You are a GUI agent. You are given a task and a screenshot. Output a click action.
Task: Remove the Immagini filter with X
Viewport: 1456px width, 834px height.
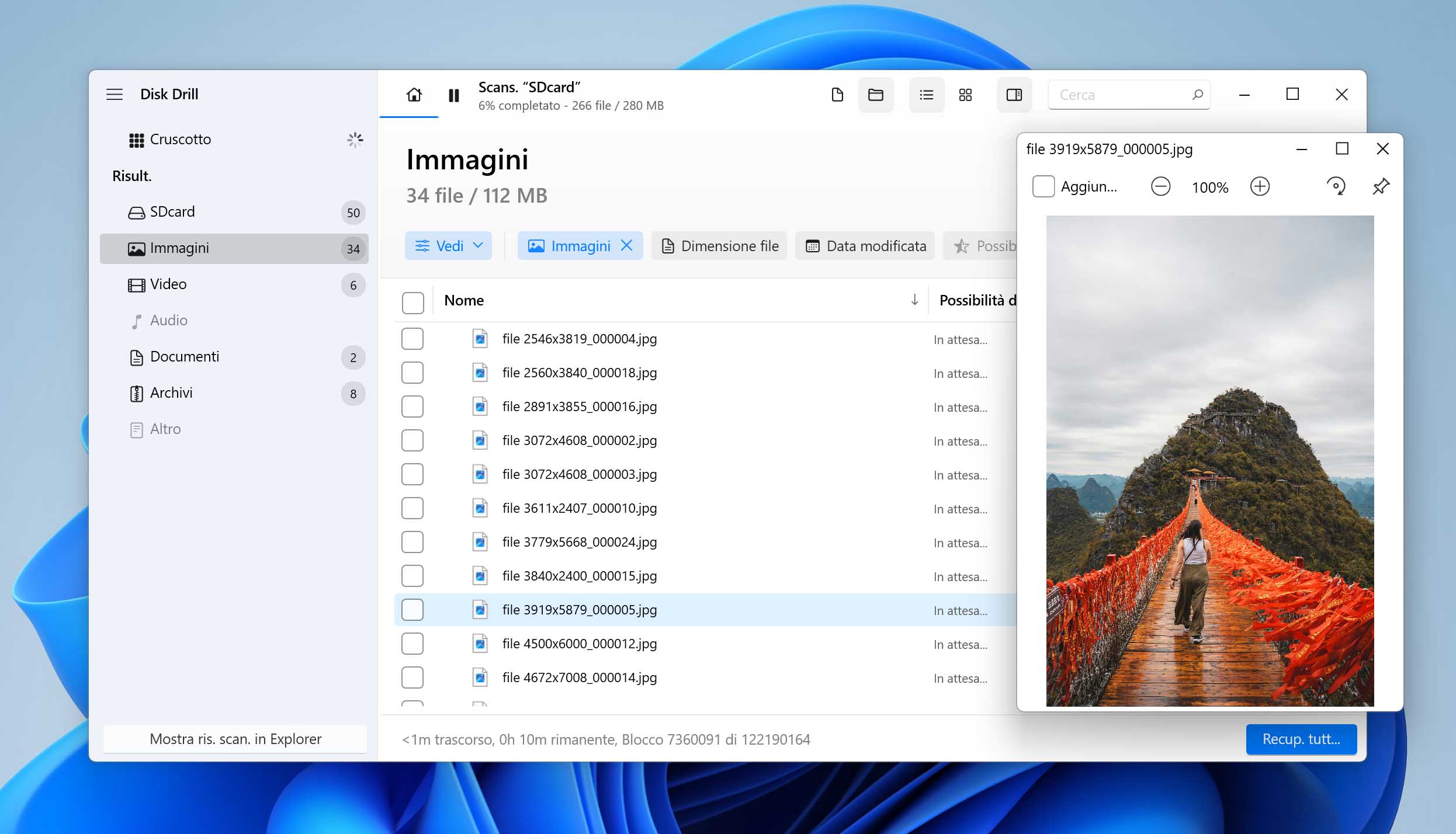coord(626,245)
